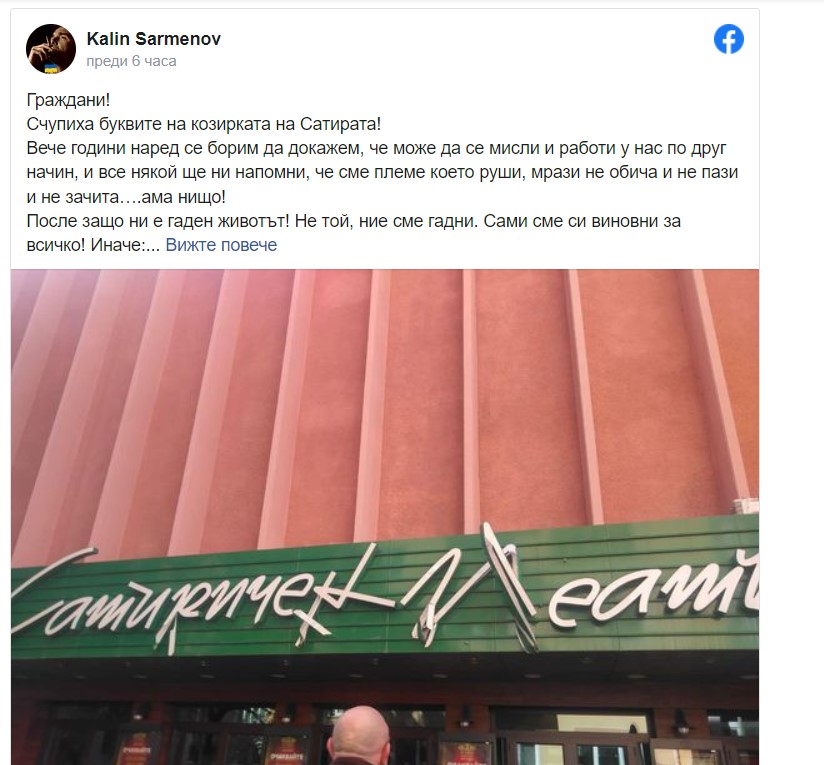Click the ellipsis before 'Вижте повече'
This screenshot has width=824, height=765.
(x=154, y=246)
